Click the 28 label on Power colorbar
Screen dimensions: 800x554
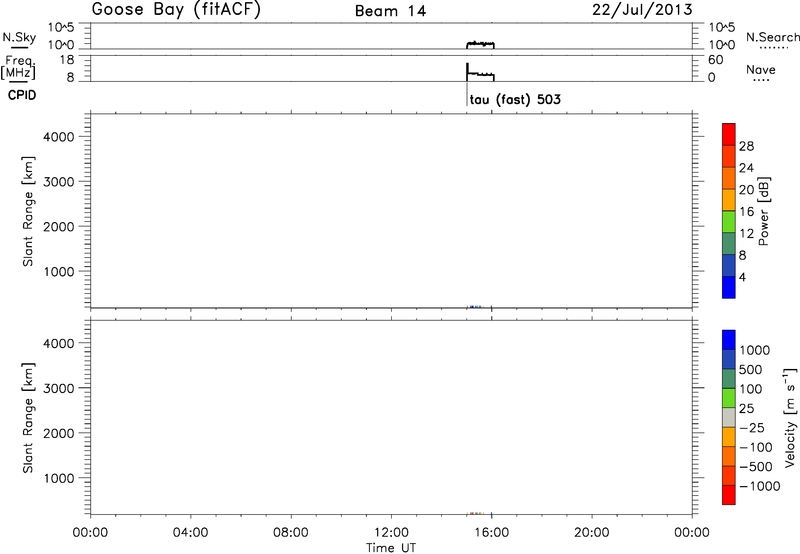point(746,146)
